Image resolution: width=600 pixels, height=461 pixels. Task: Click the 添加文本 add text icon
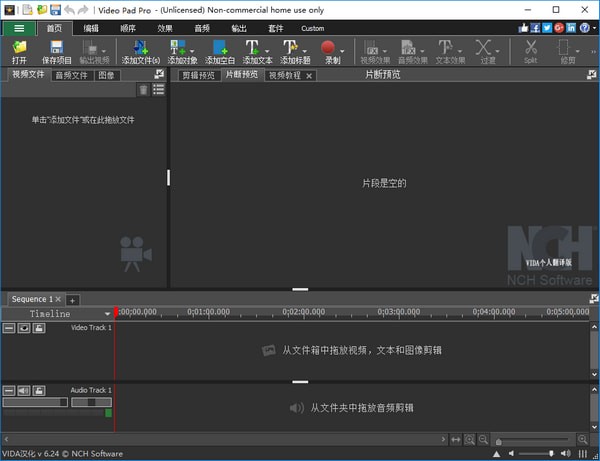pyautogui.click(x=253, y=48)
